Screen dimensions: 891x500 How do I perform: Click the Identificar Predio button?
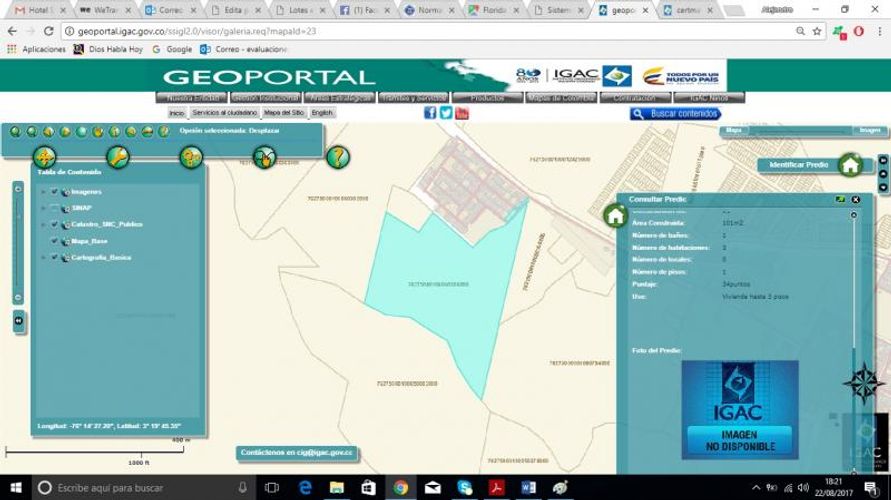tap(798, 165)
